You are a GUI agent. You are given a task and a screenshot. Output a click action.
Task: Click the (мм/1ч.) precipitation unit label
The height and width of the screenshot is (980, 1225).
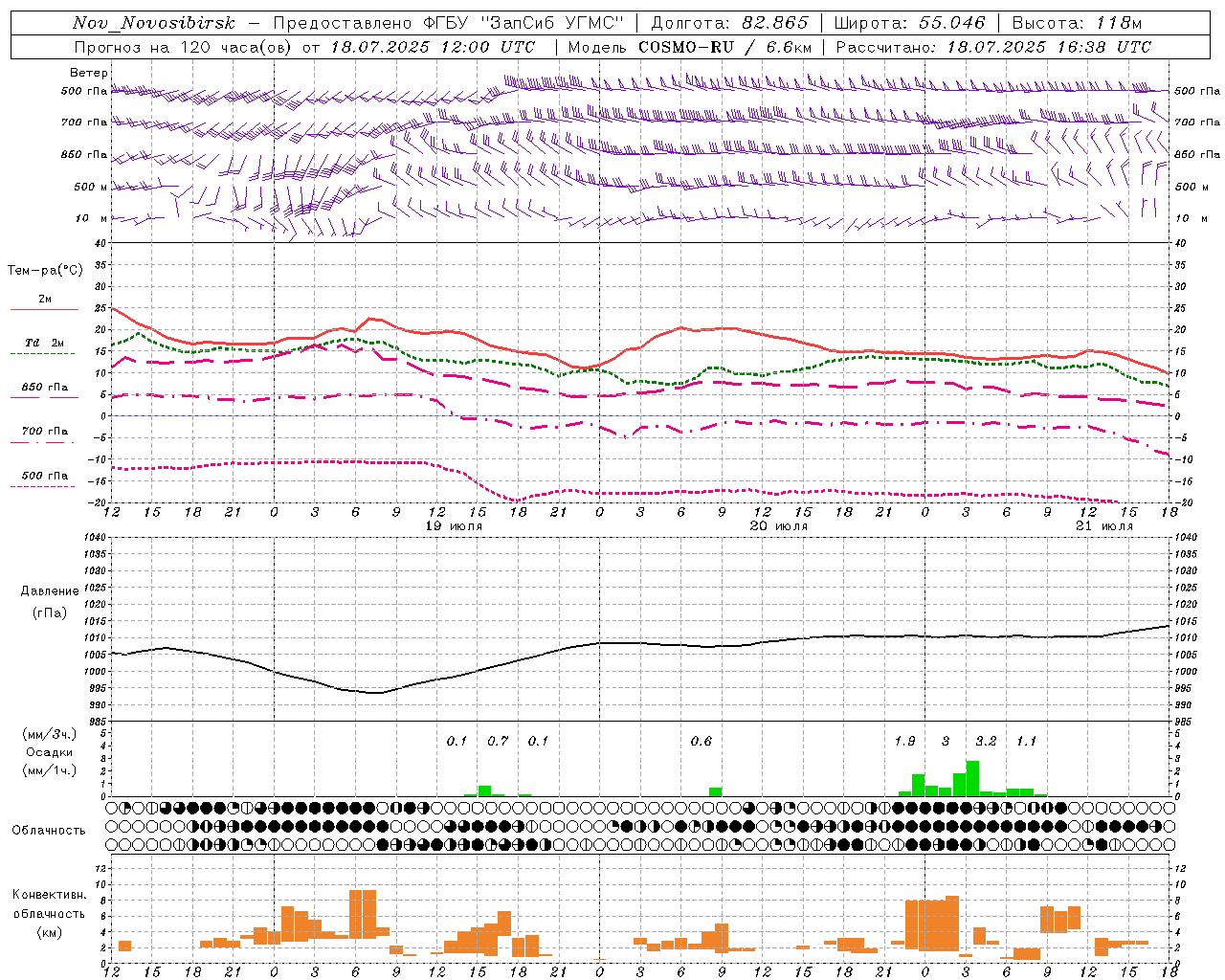[x=48, y=770]
